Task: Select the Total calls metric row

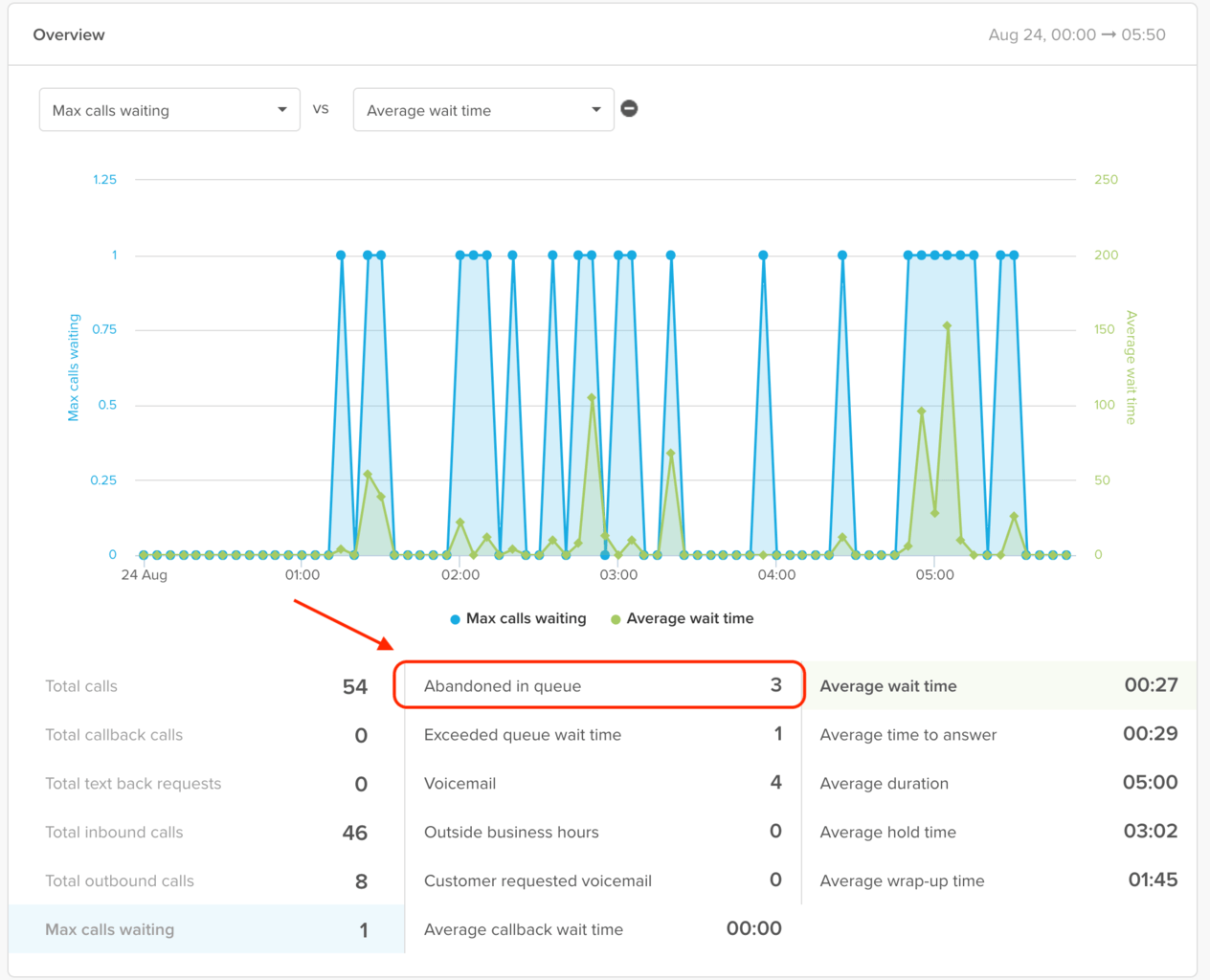Action: pyautogui.click(x=206, y=686)
